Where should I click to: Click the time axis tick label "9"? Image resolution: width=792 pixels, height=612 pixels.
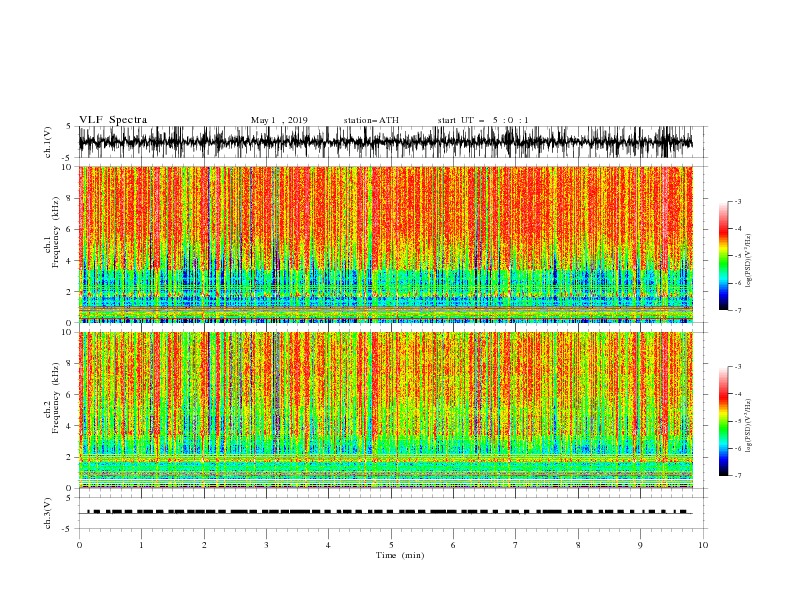coord(640,545)
